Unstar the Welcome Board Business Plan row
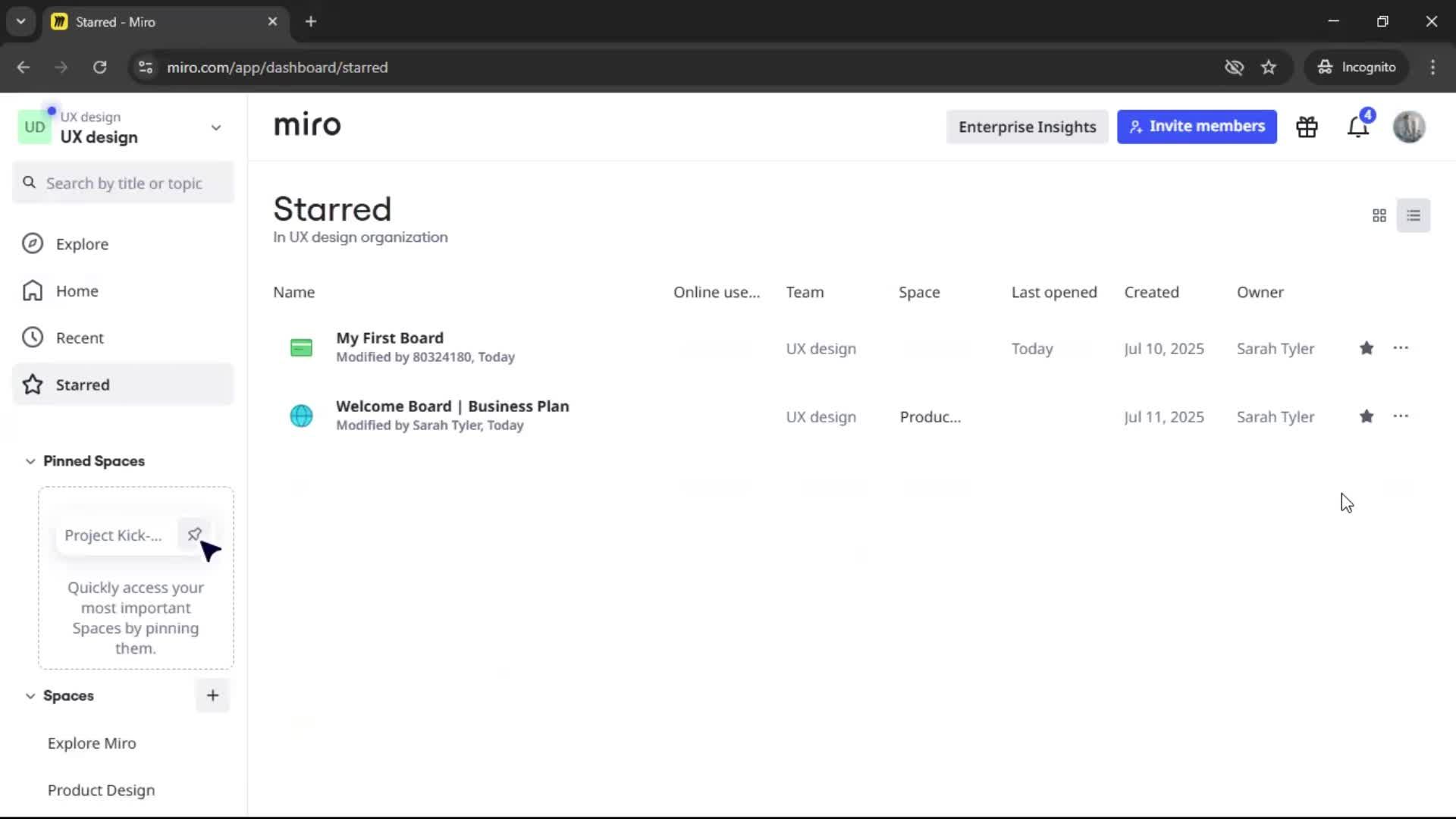 (x=1367, y=416)
